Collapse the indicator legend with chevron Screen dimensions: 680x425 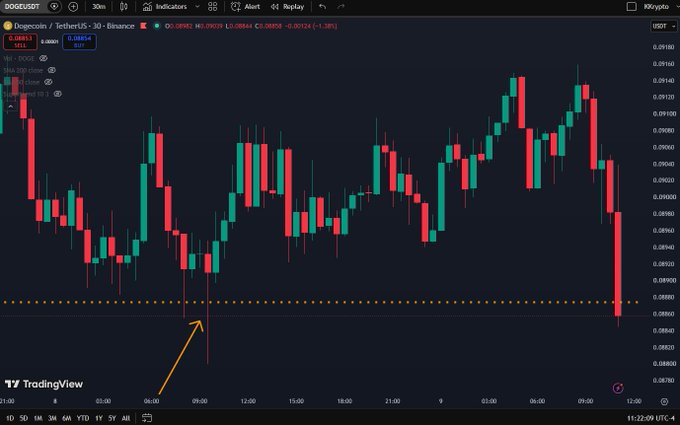click(x=10, y=106)
